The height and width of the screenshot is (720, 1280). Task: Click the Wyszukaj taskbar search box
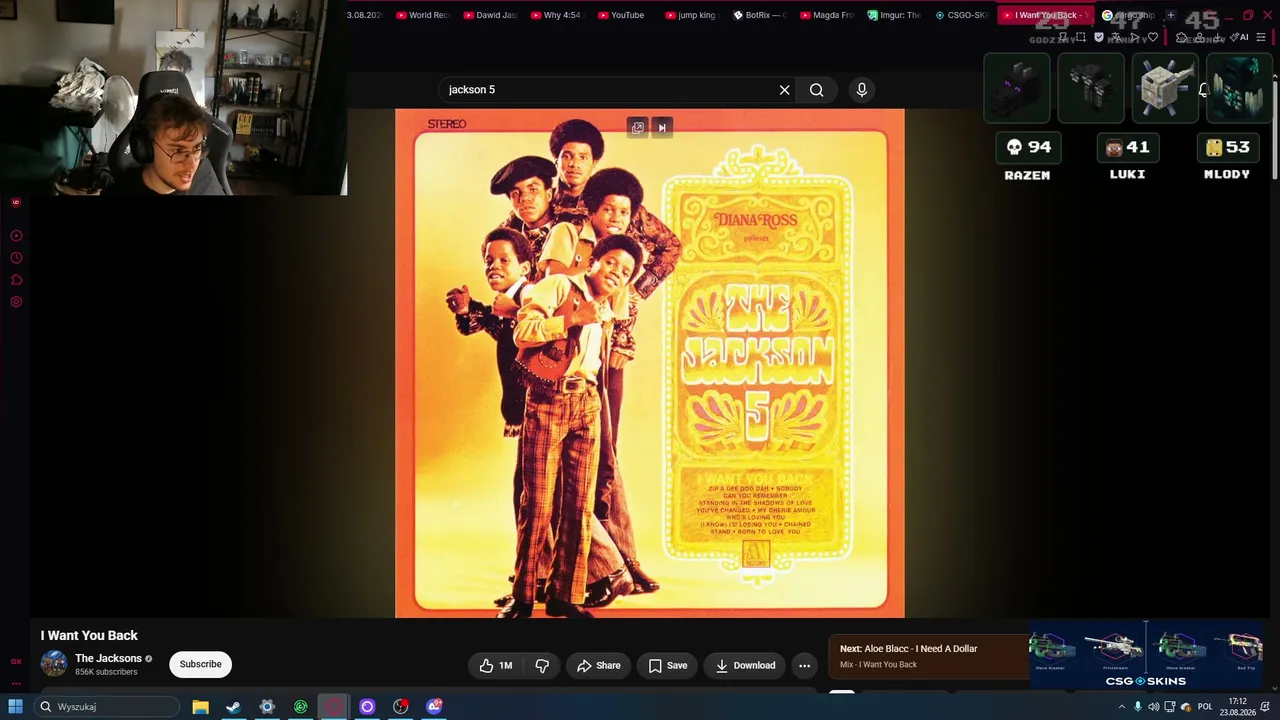(x=107, y=707)
